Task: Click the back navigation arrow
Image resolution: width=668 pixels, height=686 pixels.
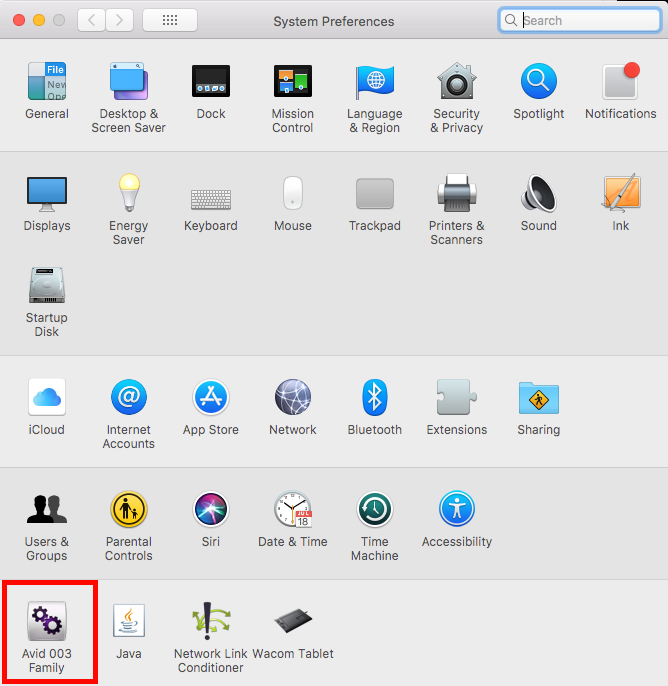Action: 91,20
